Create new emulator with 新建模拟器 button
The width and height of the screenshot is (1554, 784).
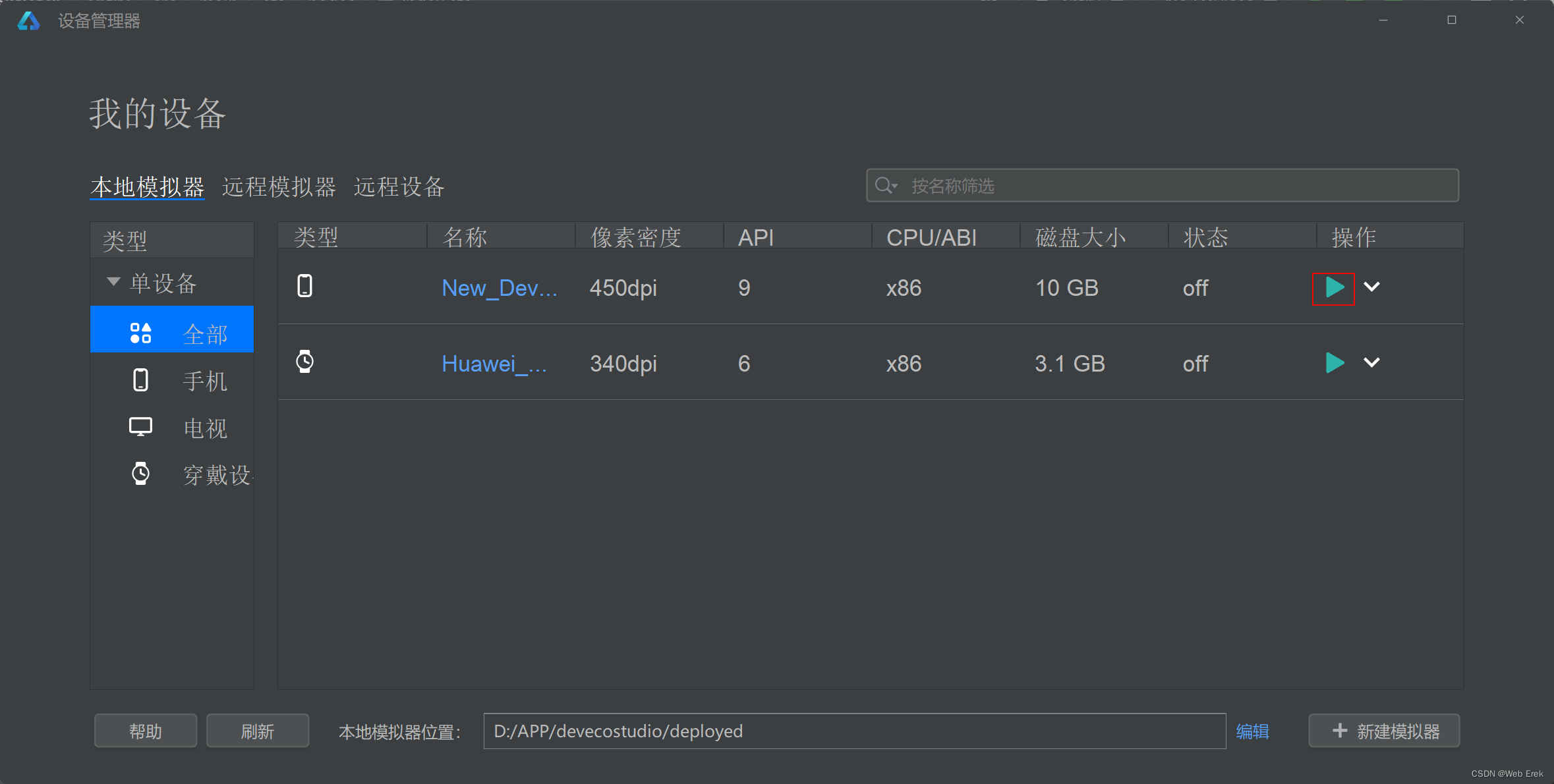tap(1384, 731)
